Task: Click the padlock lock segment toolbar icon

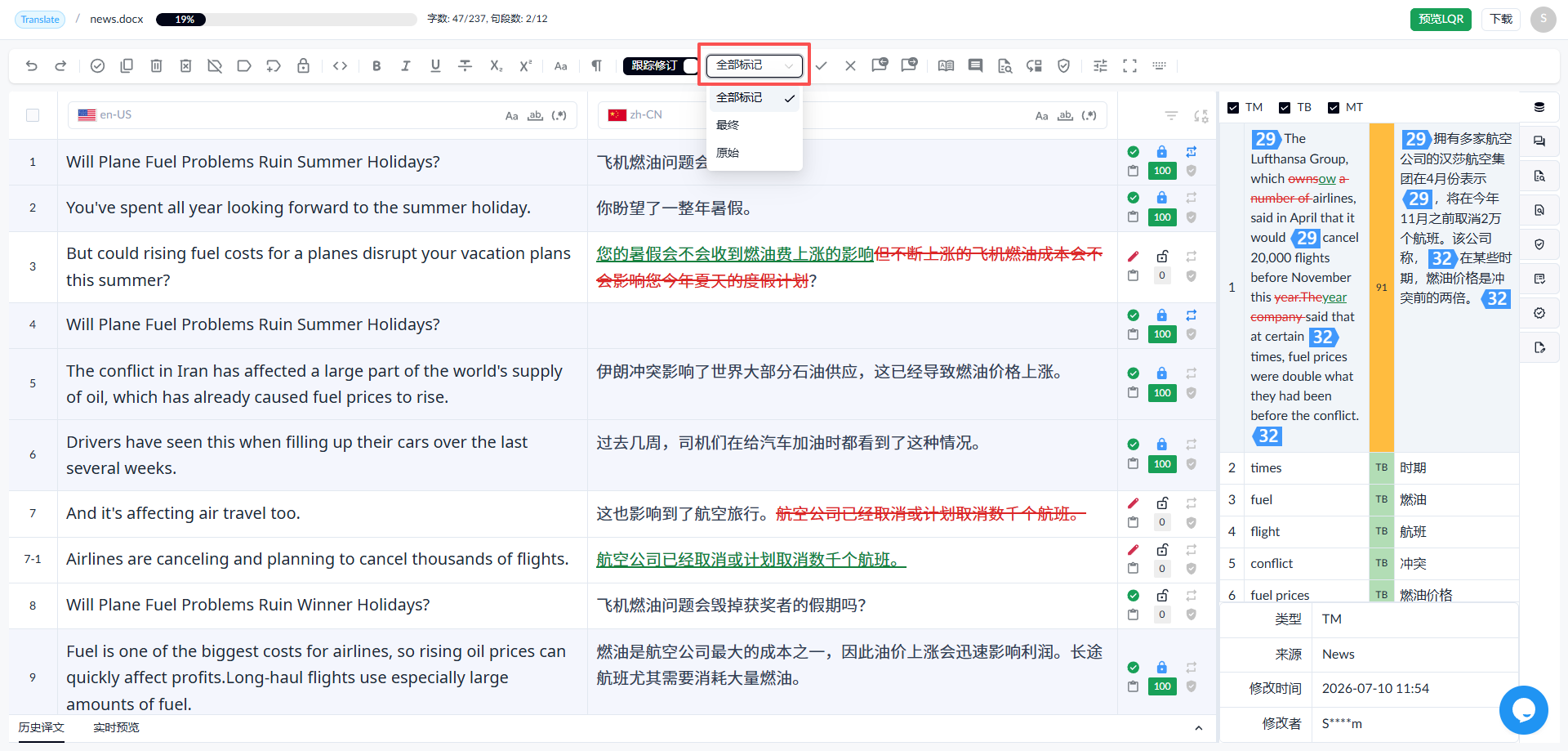Action: point(303,66)
